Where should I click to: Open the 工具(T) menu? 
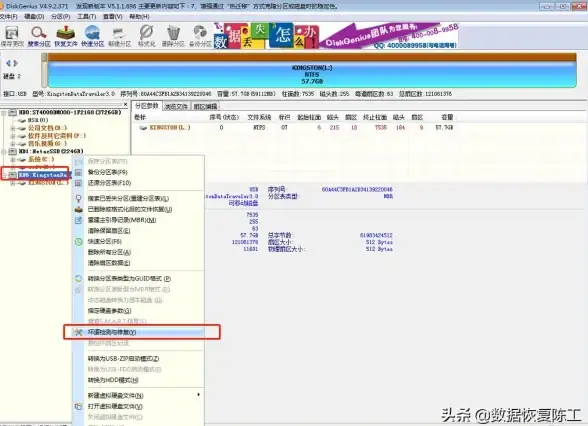point(87,16)
